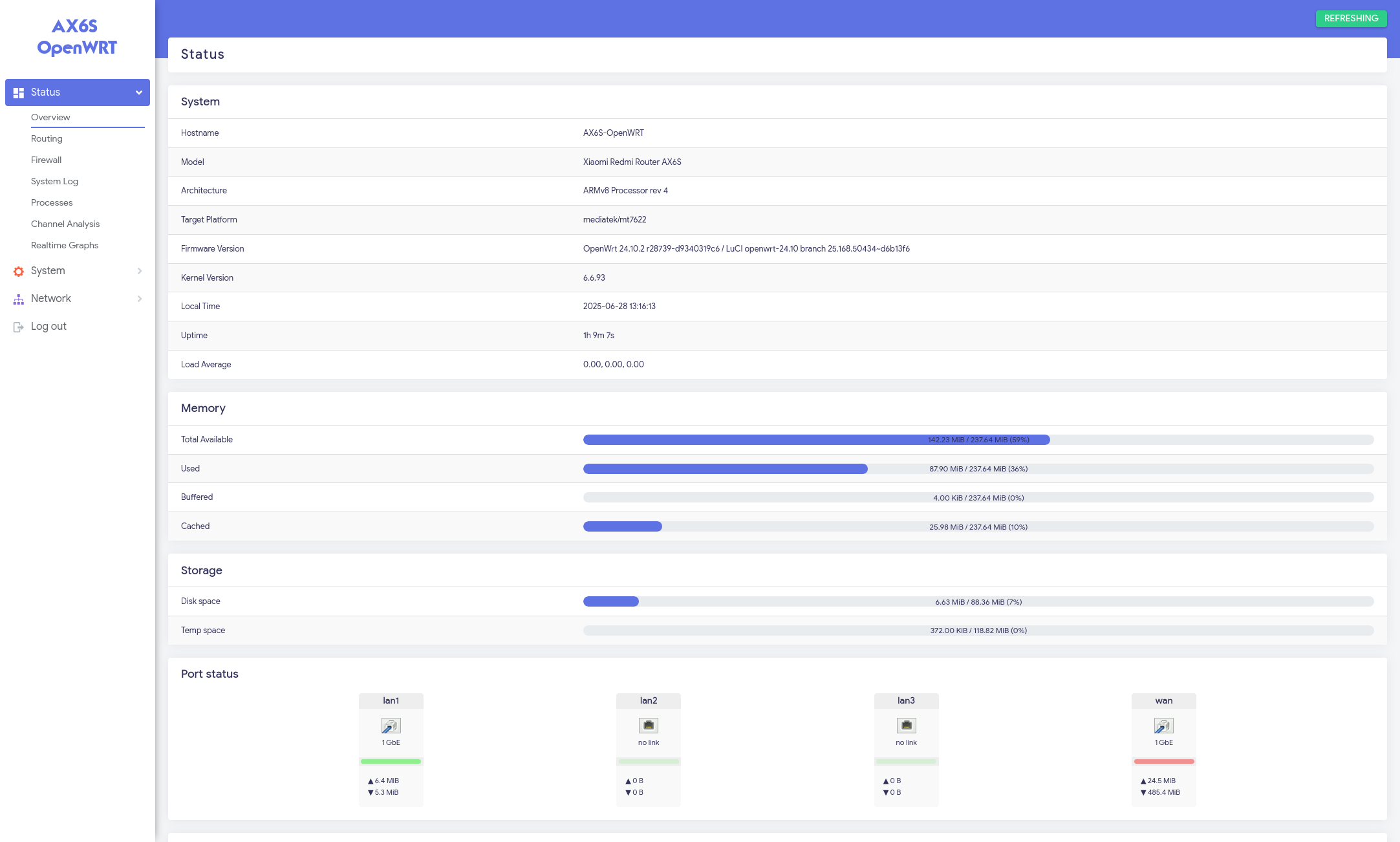Open Realtime Graphs page
The image size is (1400, 842).
[x=65, y=245]
